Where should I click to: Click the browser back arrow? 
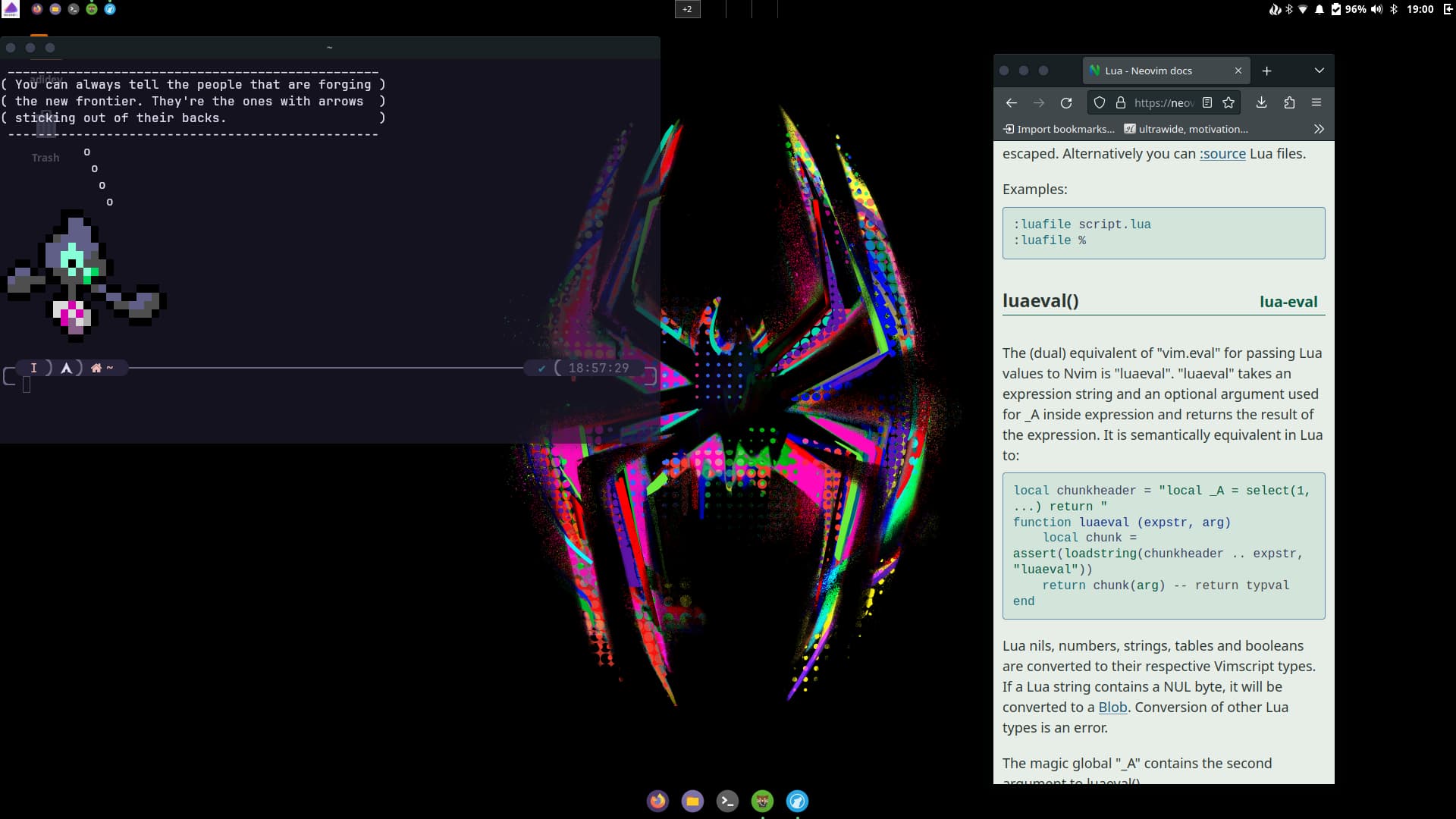(1011, 102)
